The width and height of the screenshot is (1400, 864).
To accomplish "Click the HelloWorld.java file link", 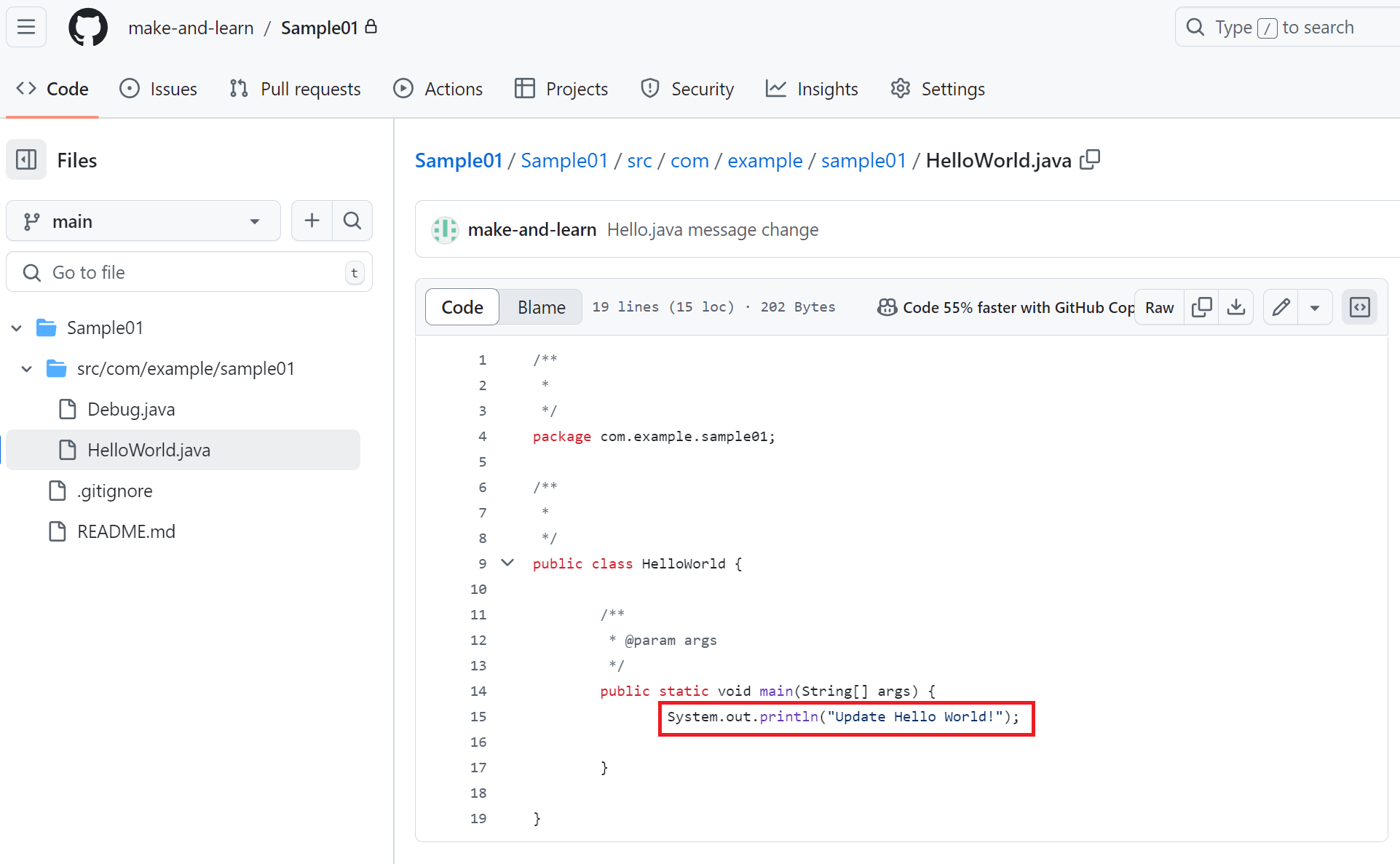I will click(148, 449).
